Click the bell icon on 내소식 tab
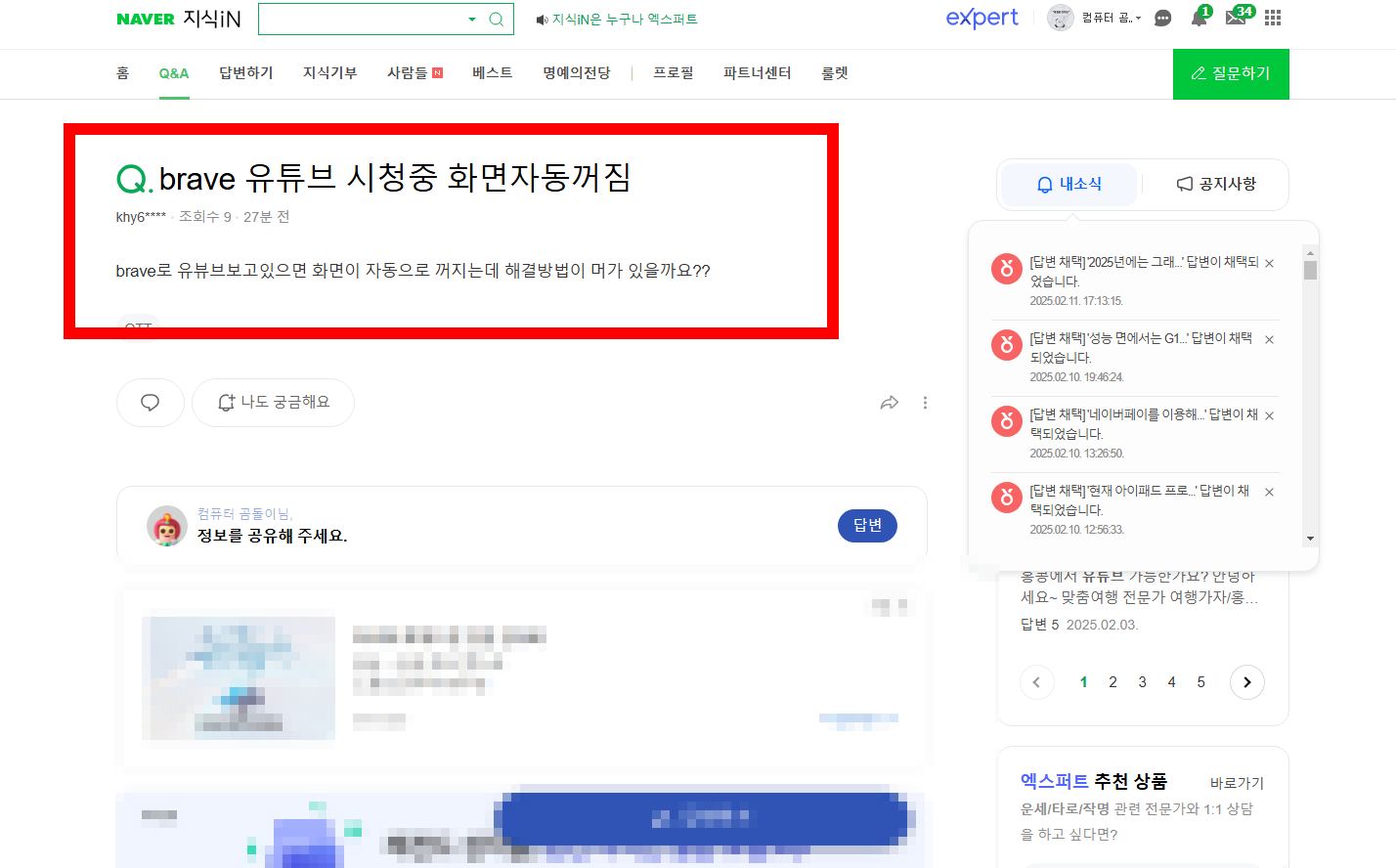Image resolution: width=1396 pixels, height=868 pixels. click(1044, 184)
